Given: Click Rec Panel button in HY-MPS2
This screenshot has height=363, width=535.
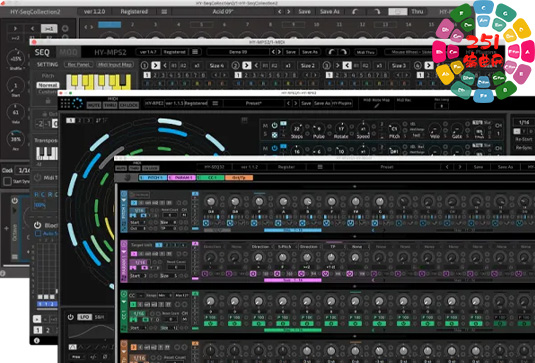Looking at the screenshot, I should pyautogui.click(x=78, y=64).
